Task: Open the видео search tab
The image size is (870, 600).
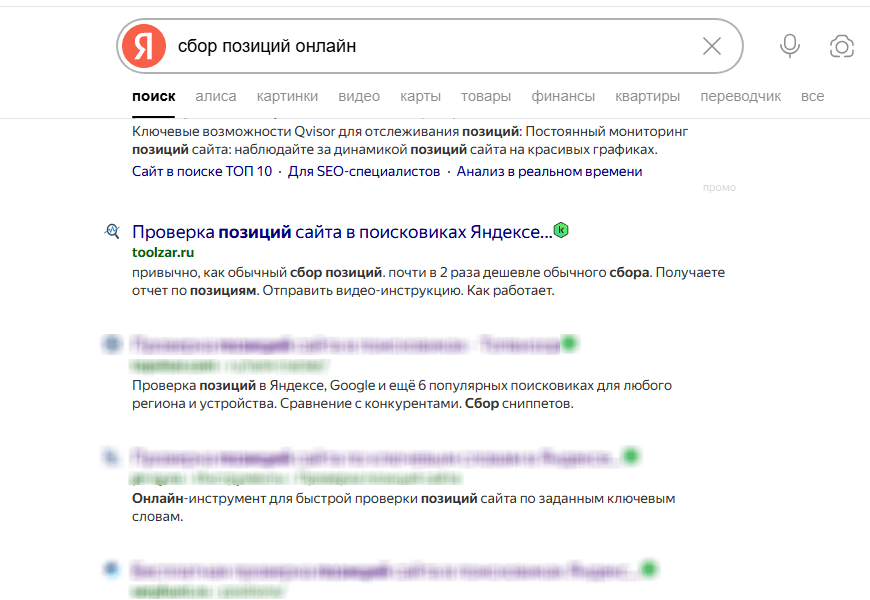Action: pos(360,95)
